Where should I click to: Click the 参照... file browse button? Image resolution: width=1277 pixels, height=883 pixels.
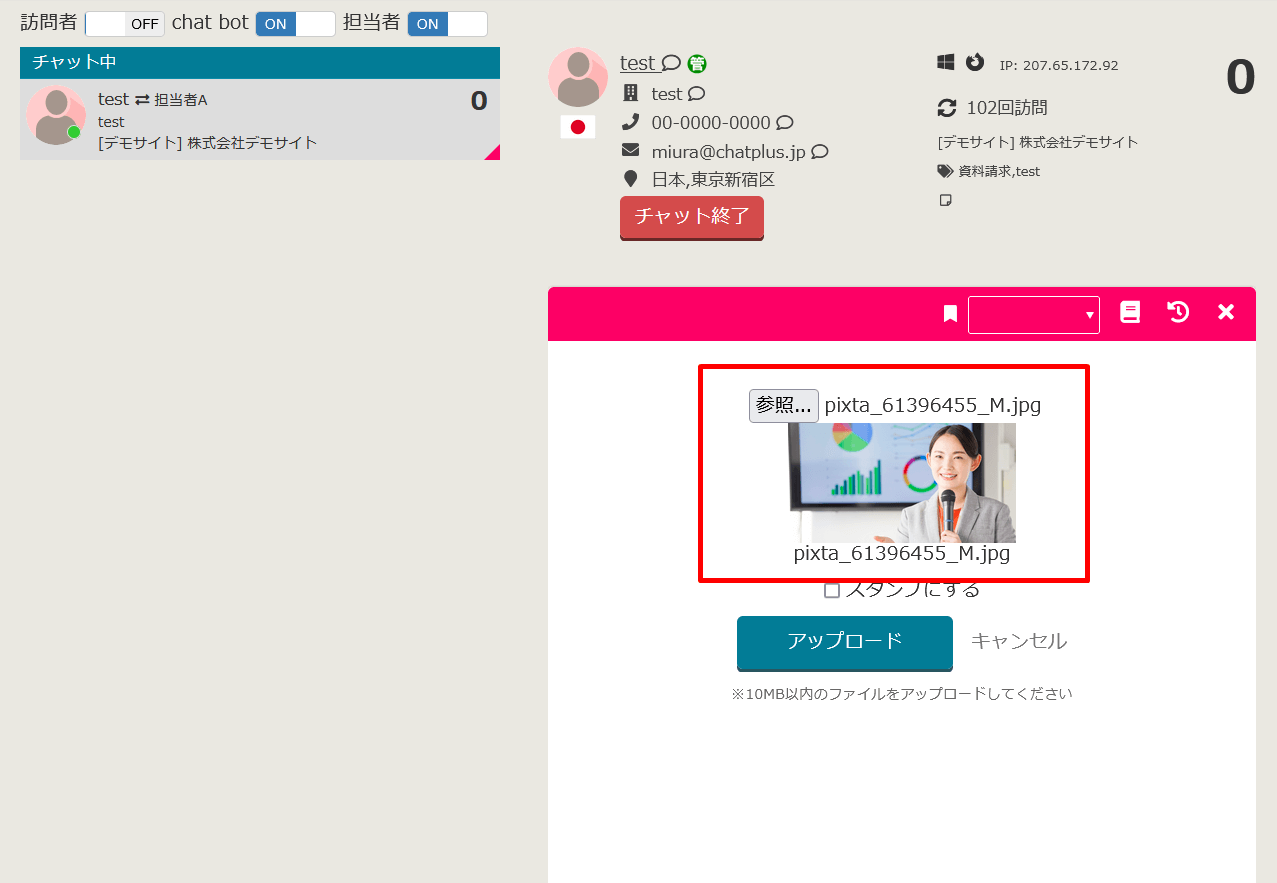click(784, 405)
